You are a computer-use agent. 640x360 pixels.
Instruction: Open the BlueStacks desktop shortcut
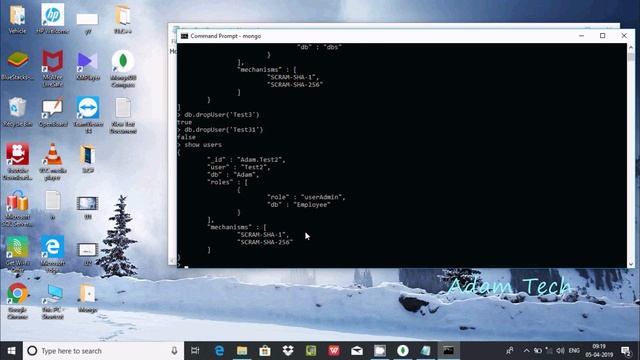coord(17,65)
